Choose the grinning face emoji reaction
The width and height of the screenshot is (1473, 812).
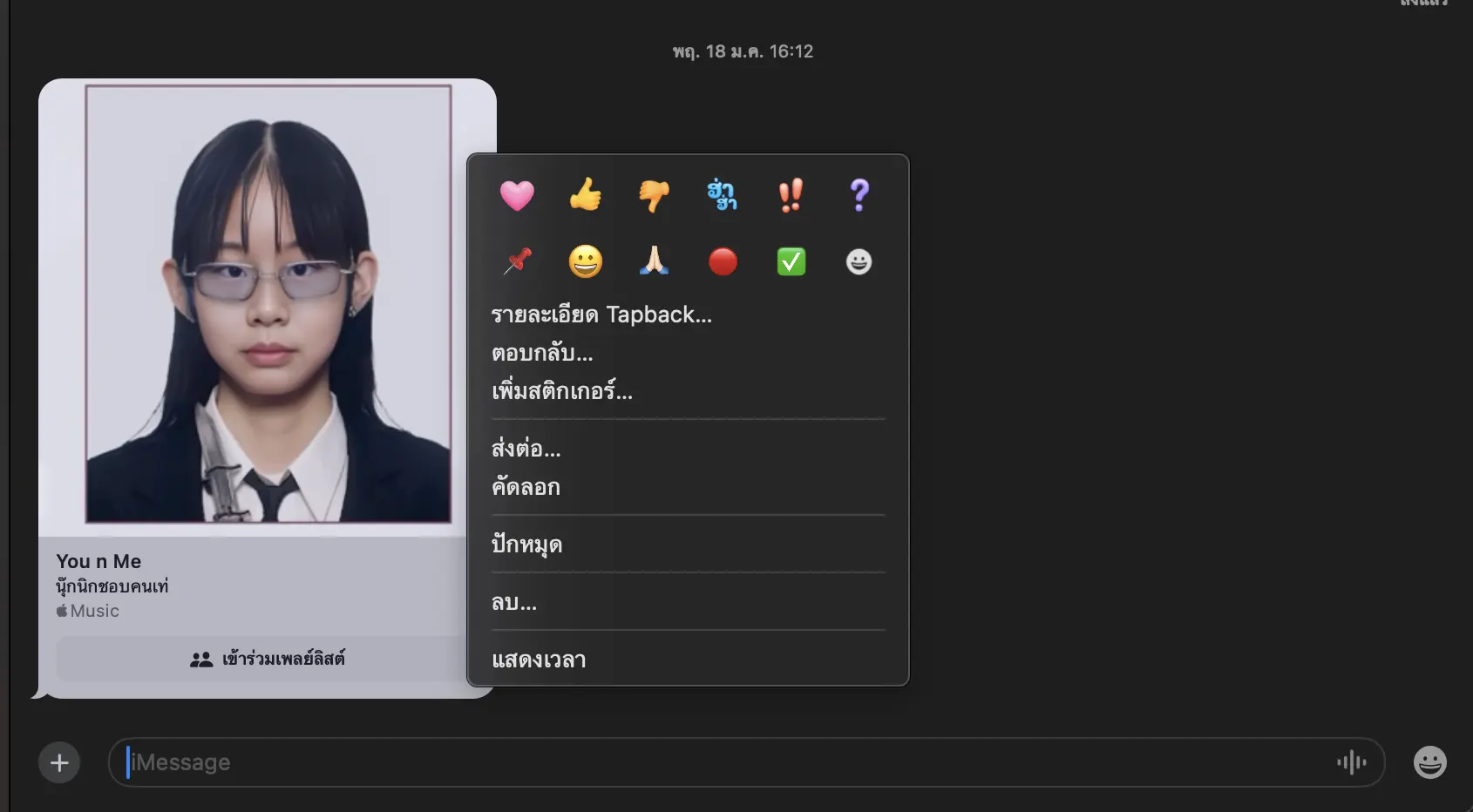[x=585, y=261]
